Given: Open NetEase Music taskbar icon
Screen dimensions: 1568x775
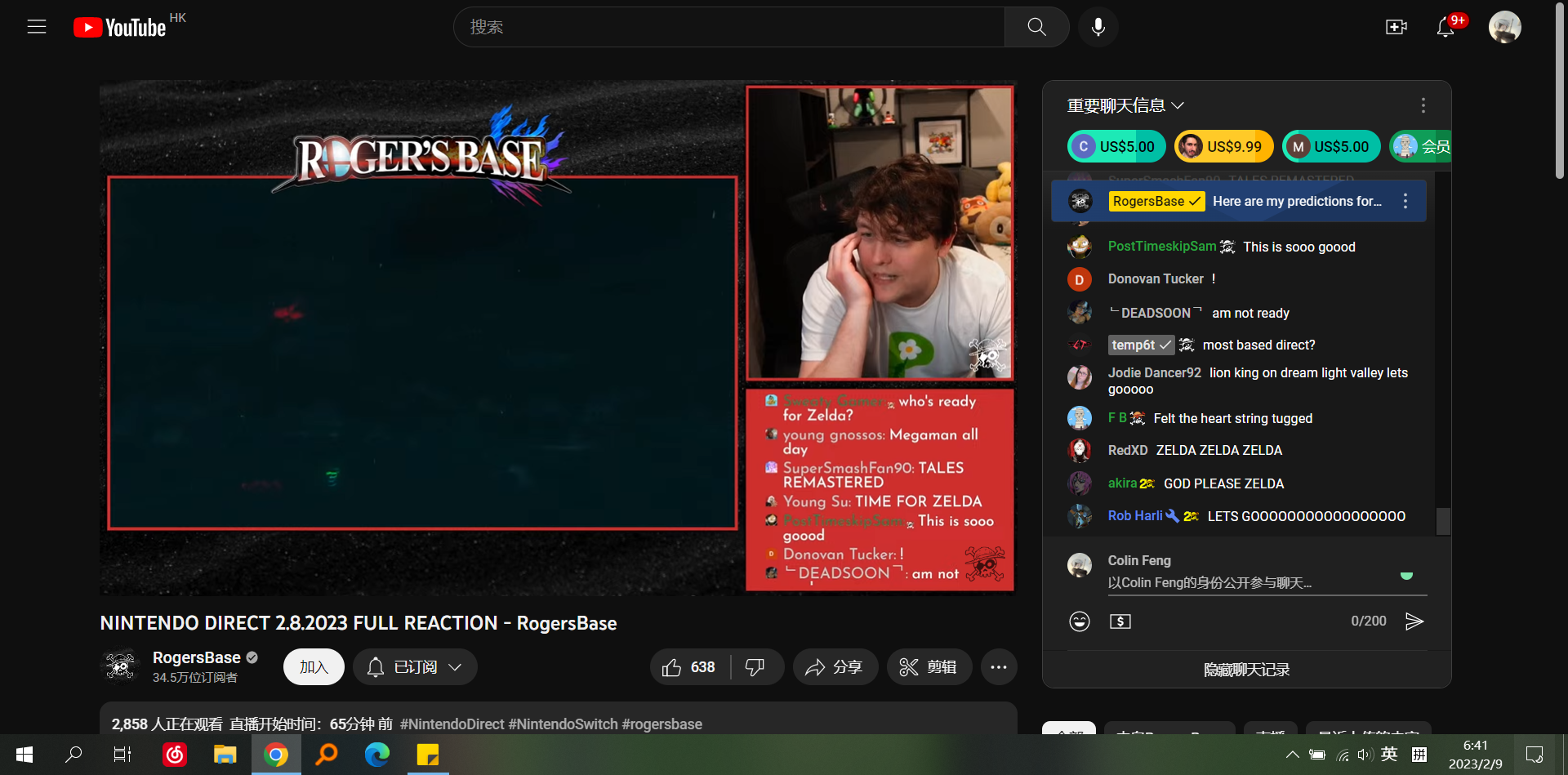Looking at the screenshot, I should point(175,755).
